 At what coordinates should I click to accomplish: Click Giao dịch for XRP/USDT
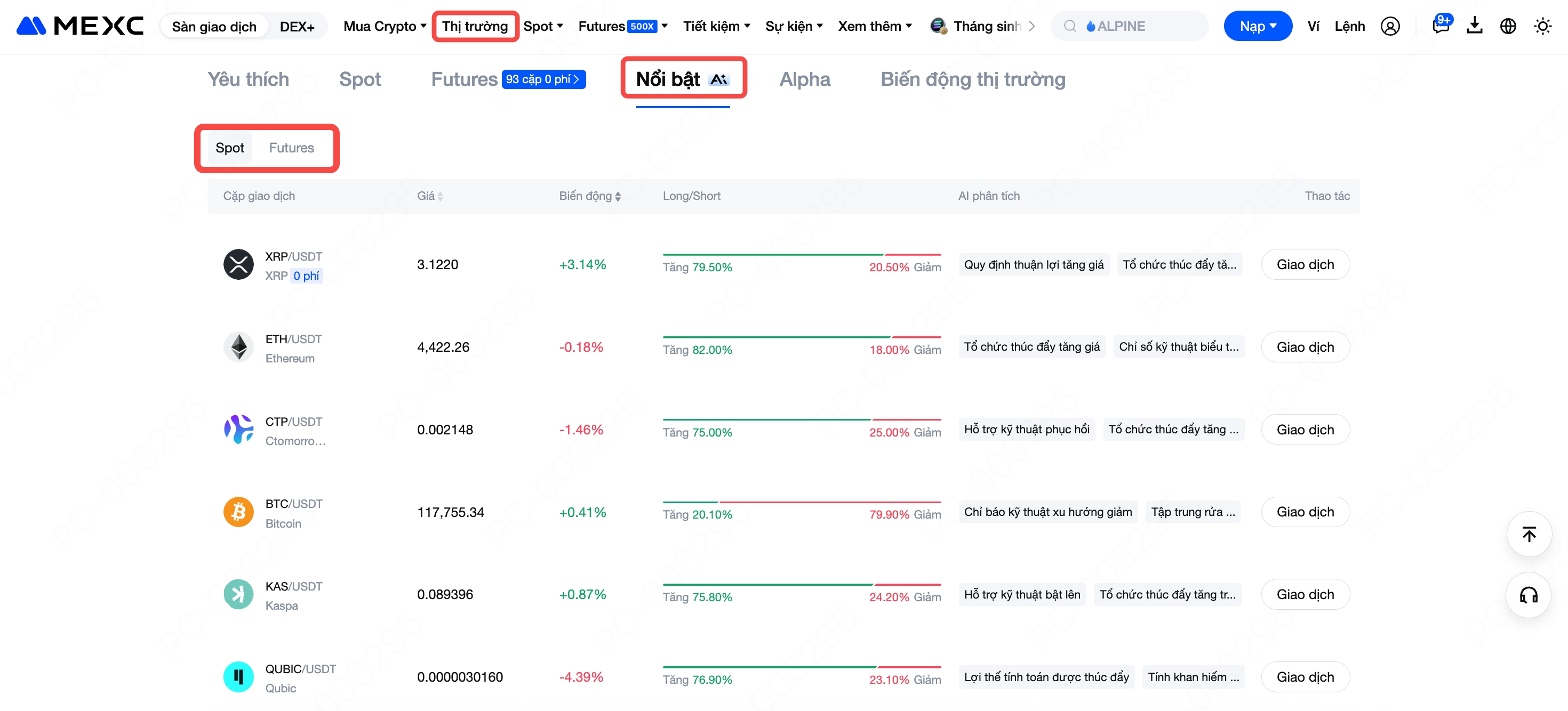coord(1305,264)
